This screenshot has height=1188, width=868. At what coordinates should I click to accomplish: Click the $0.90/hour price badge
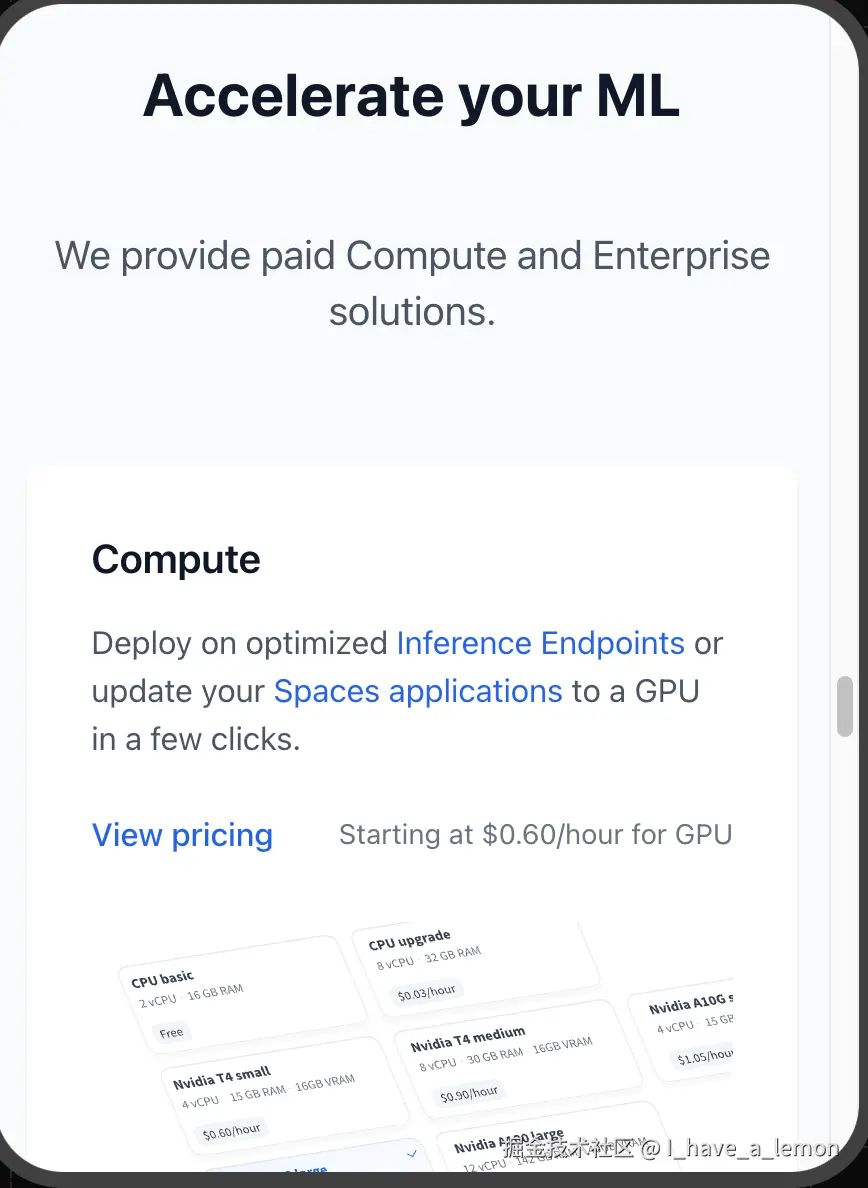469,1093
